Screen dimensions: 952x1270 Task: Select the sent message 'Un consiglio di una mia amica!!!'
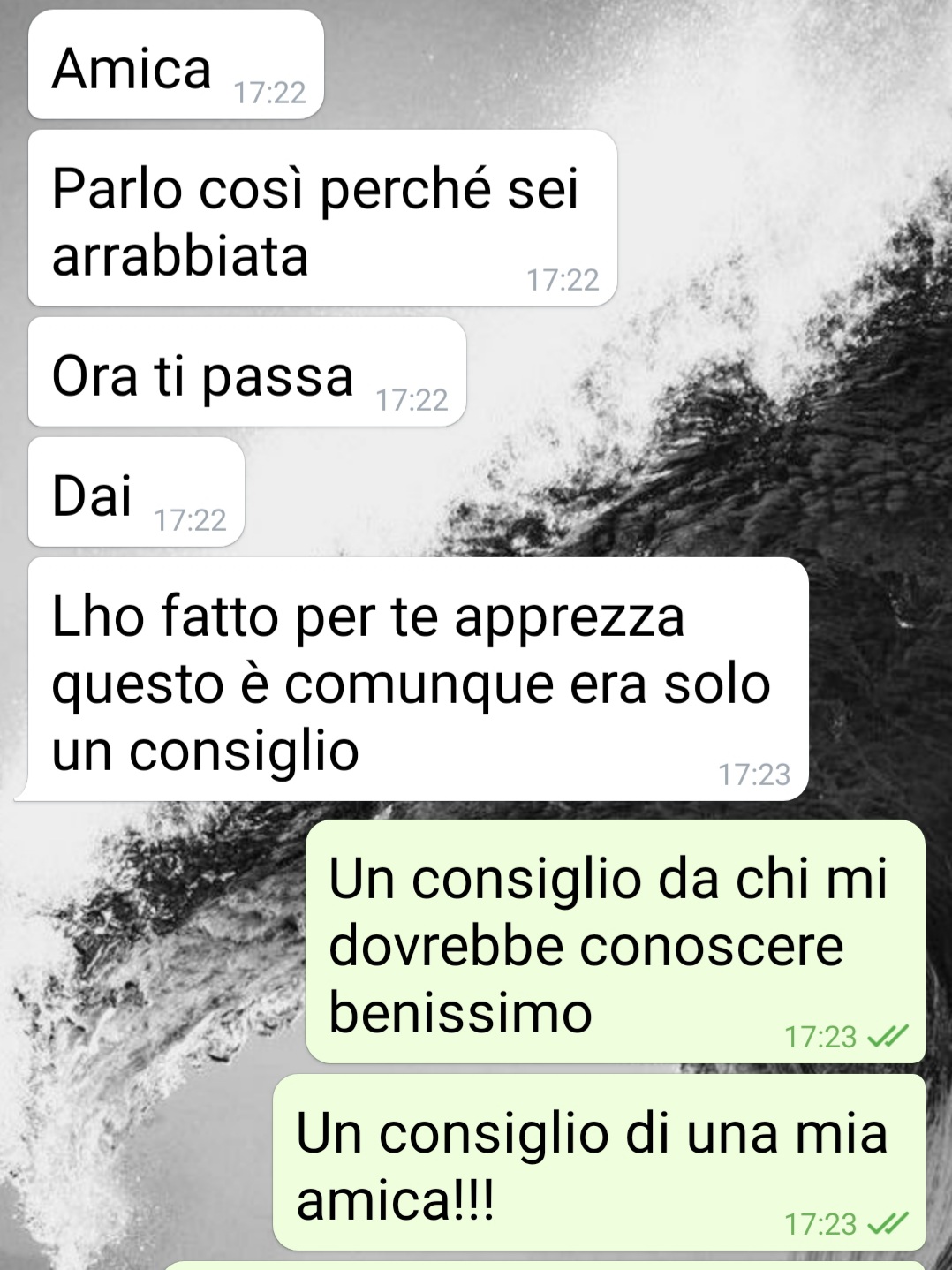click(x=600, y=1162)
